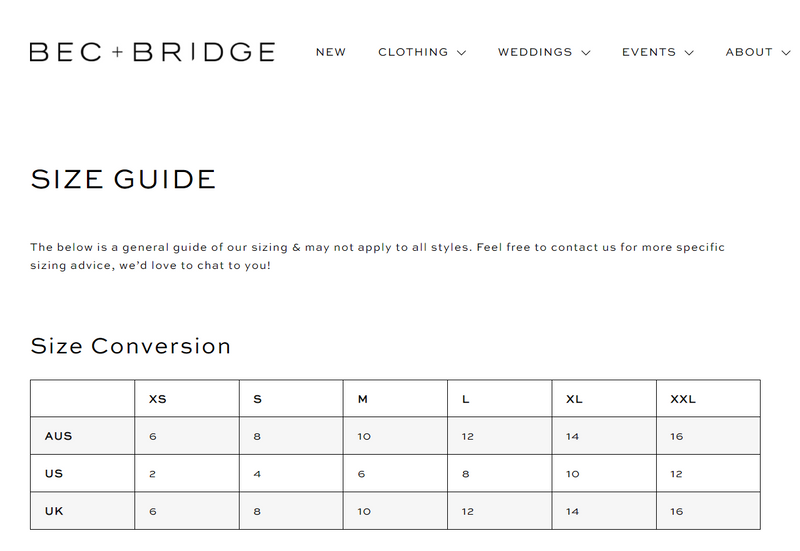Open the ABOUT menu item
The height and width of the screenshot is (551, 800).
click(749, 52)
